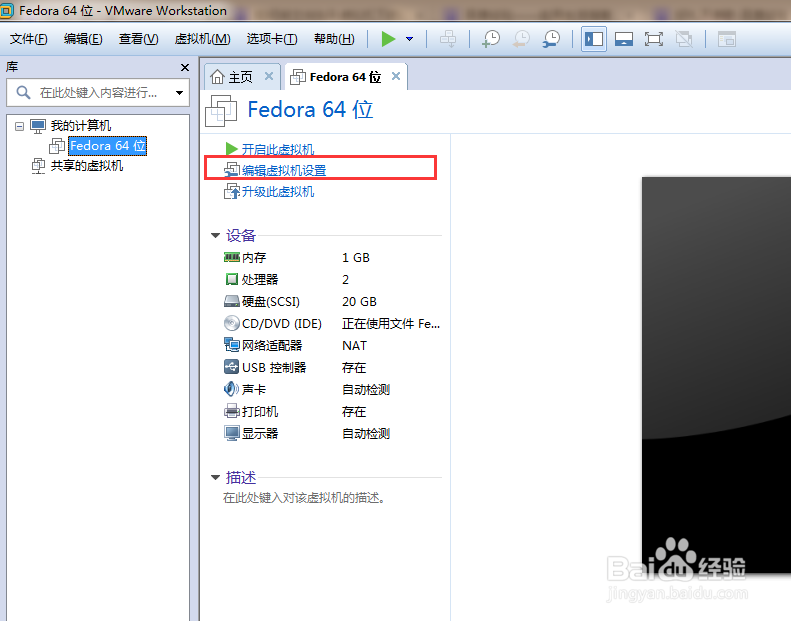Screen dimensions: 791x621
Task: Open the library search dropdown arrow
Action: pyautogui.click(x=179, y=93)
